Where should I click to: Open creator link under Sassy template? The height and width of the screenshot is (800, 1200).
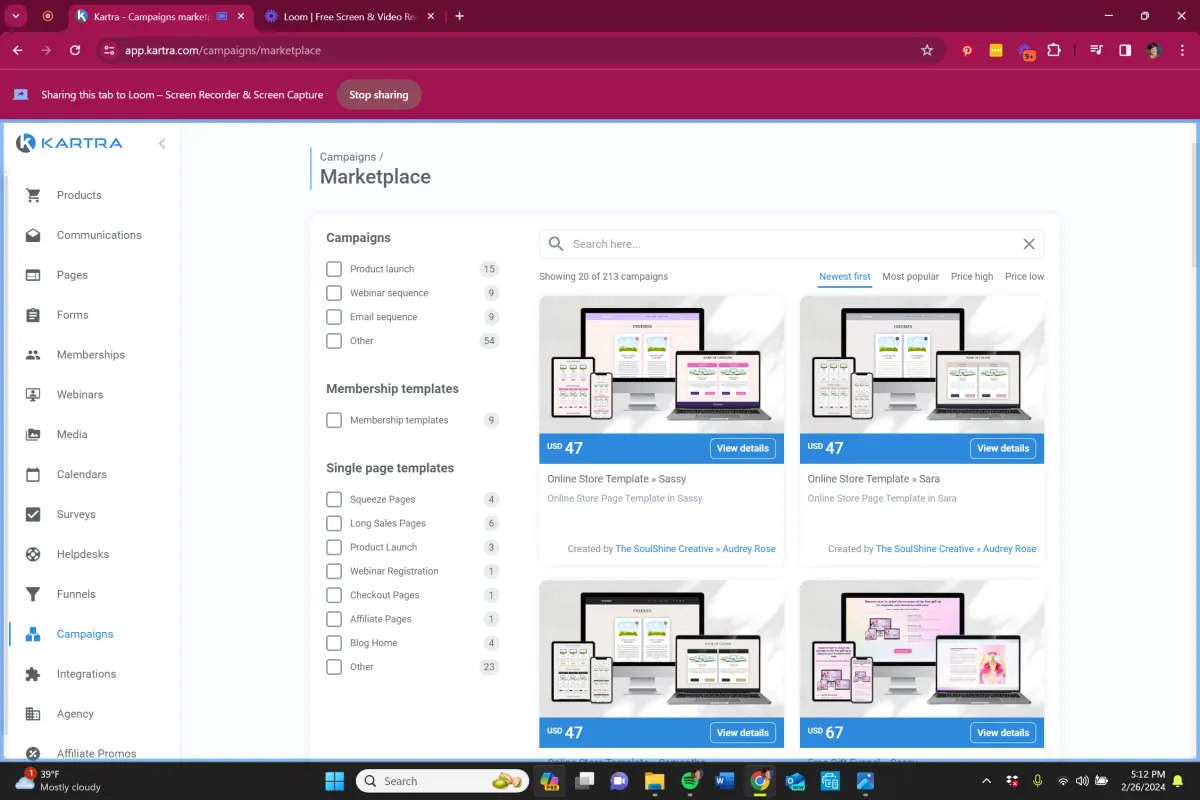[695, 549]
